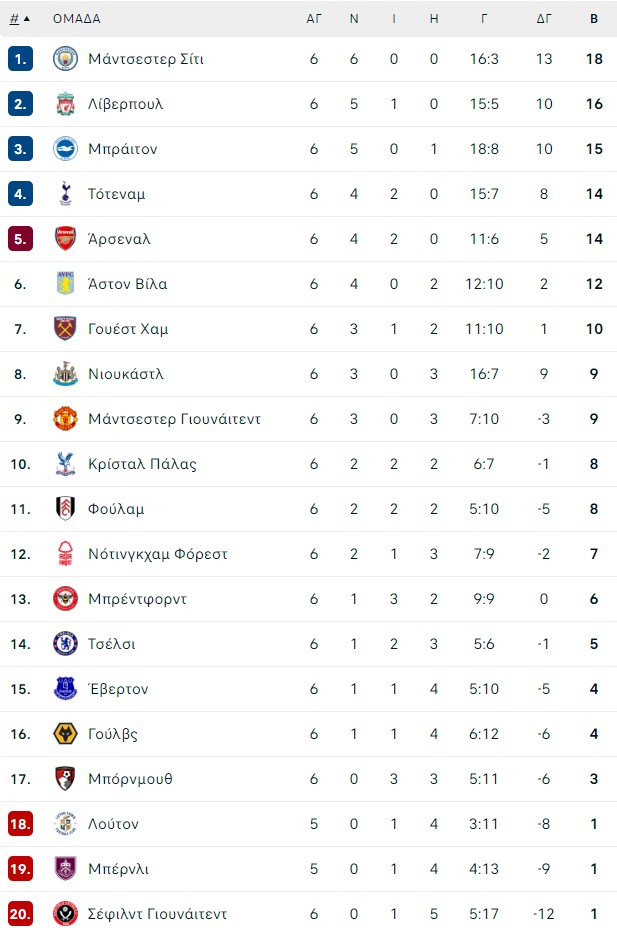Viewport: 617px width, 928px height.
Task: Click the ΑΓ matches played header
Action: (314, 18)
